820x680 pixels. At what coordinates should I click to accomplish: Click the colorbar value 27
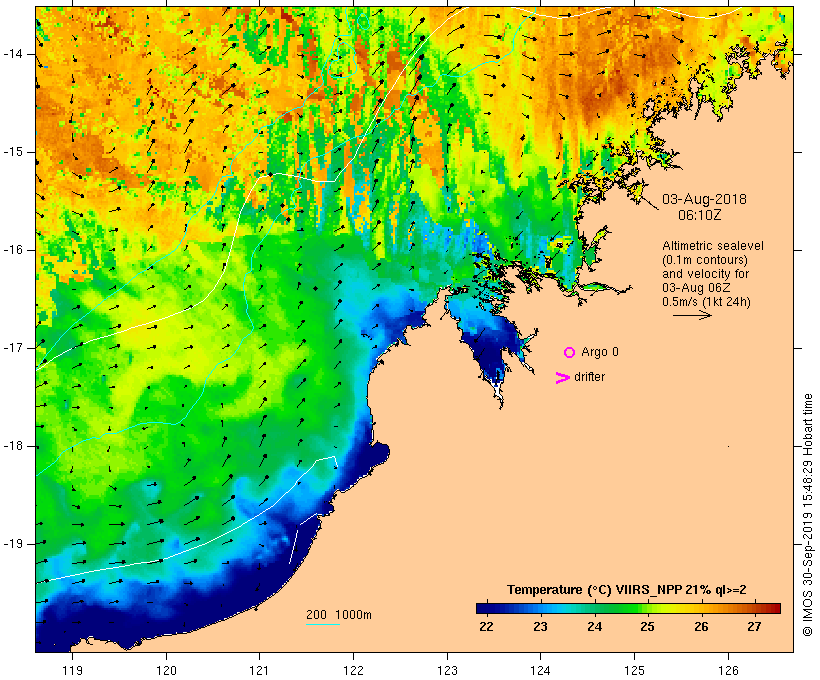coord(754,627)
